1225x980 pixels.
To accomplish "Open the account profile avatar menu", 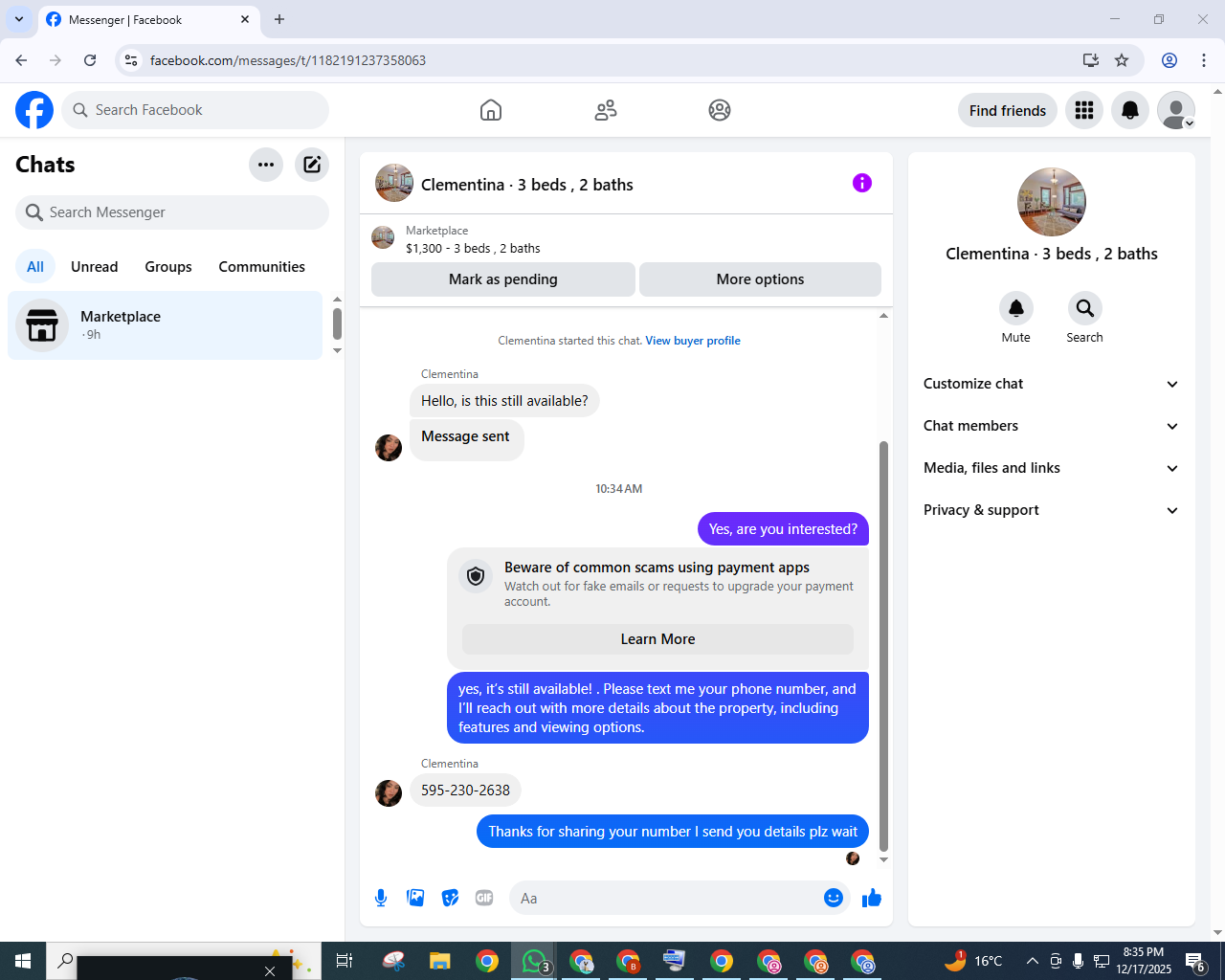I will coord(1176,110).
